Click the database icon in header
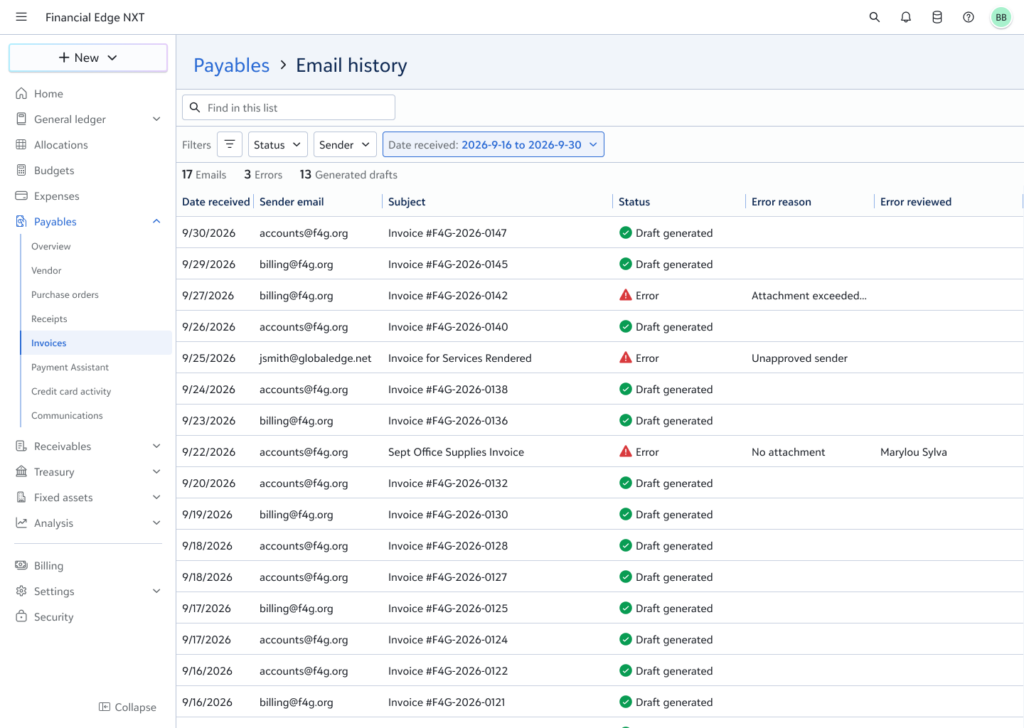The width and height of the screenshot is (1024, 728). [x=937, y=17]
